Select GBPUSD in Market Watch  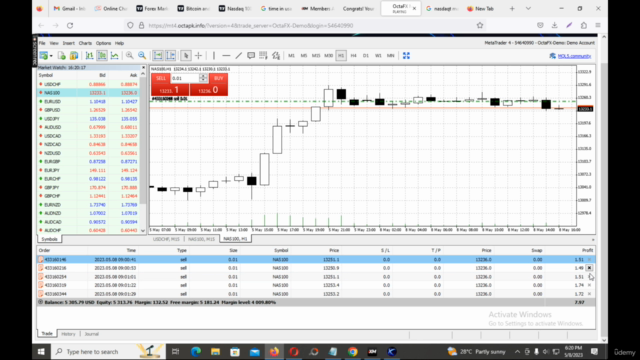pos(89,110)
